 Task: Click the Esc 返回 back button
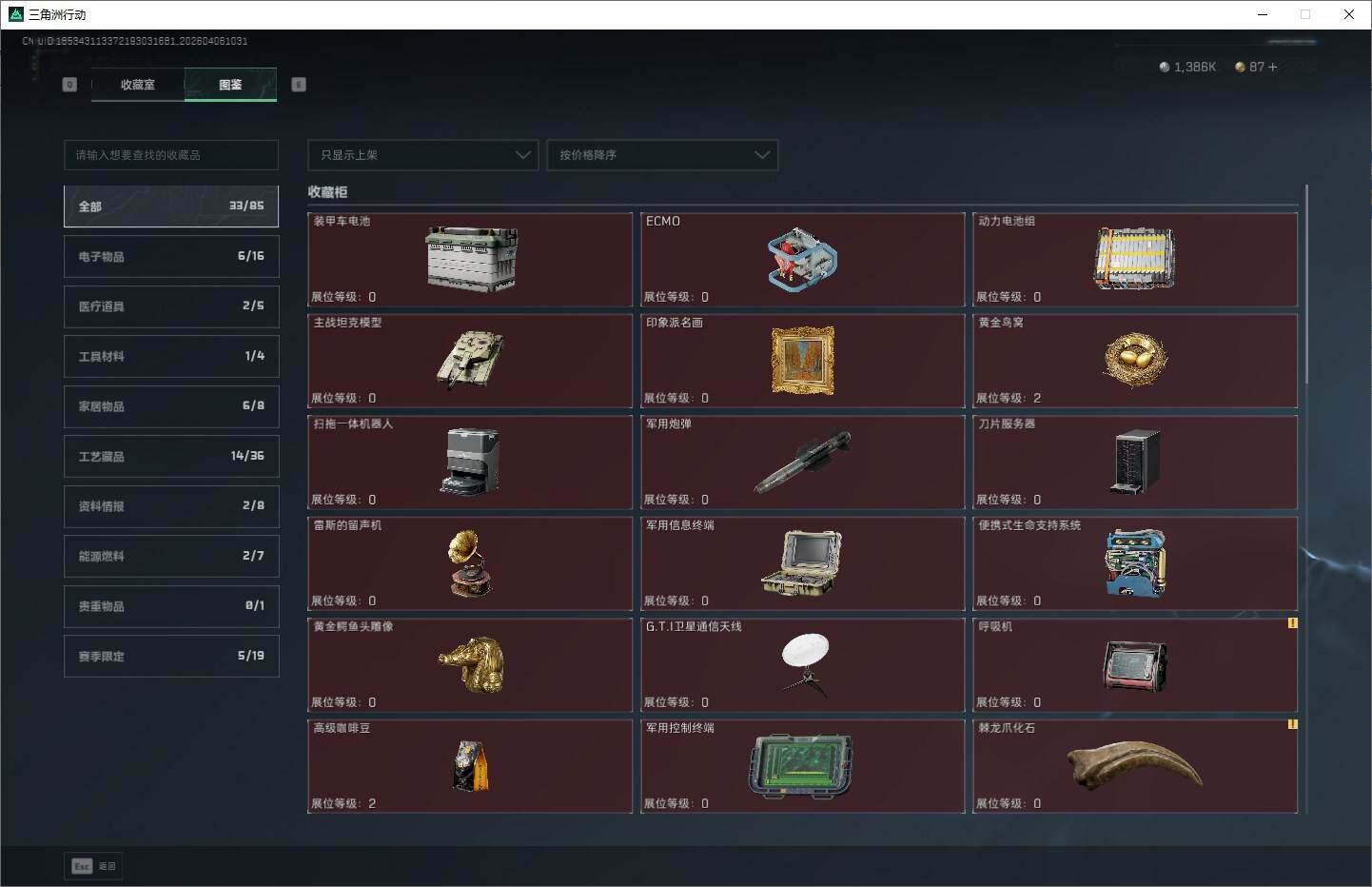[x=94, y=866]
